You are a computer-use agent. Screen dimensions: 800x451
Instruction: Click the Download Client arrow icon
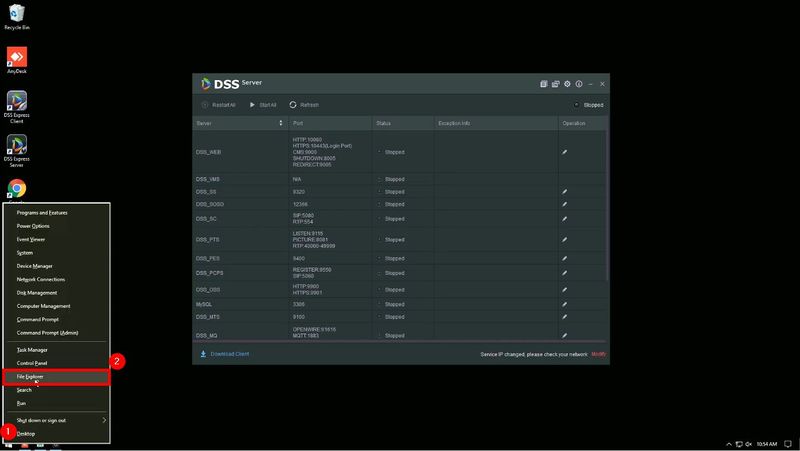pos(203,354)
